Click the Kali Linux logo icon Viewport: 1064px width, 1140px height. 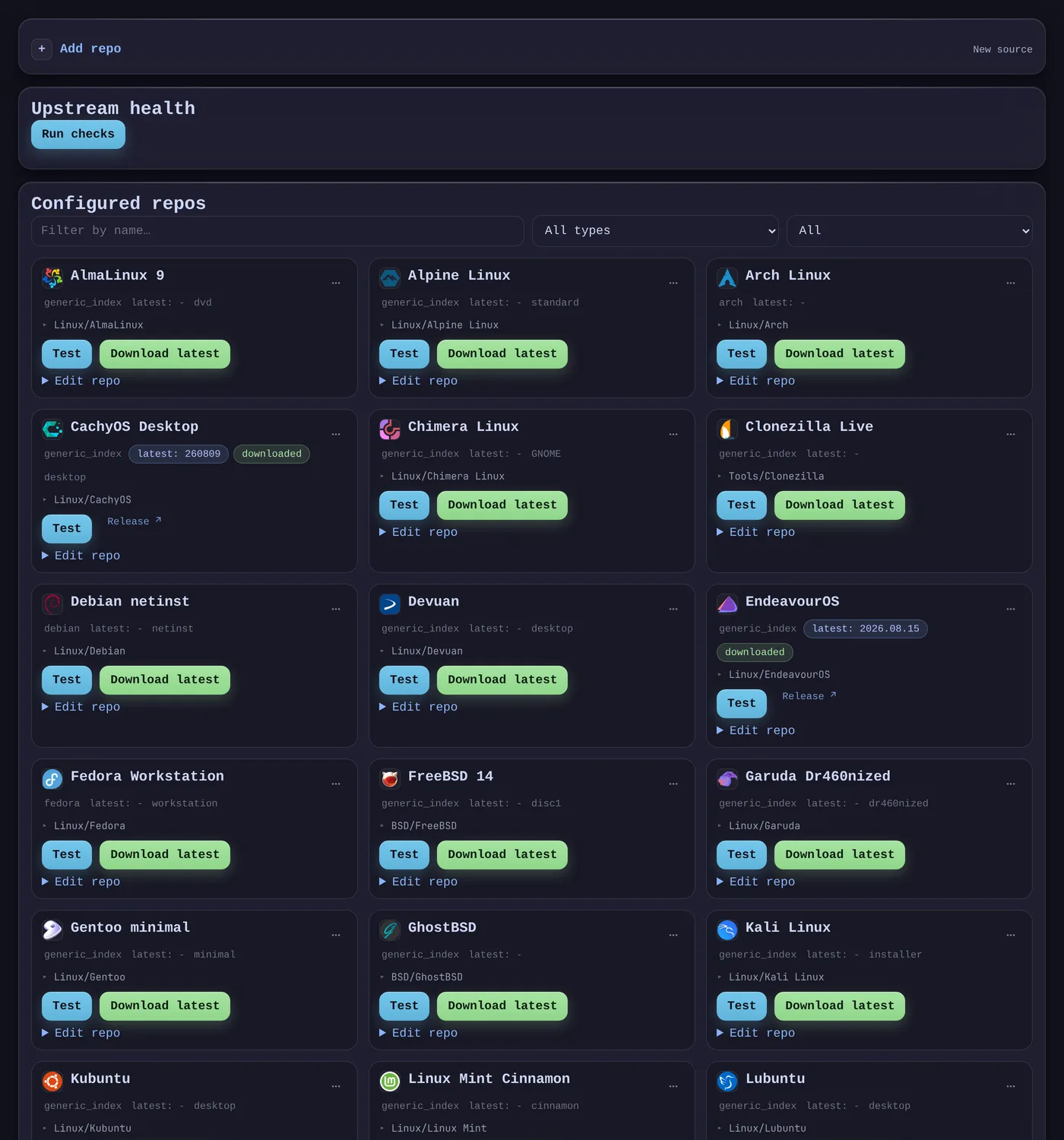(727, 930)
